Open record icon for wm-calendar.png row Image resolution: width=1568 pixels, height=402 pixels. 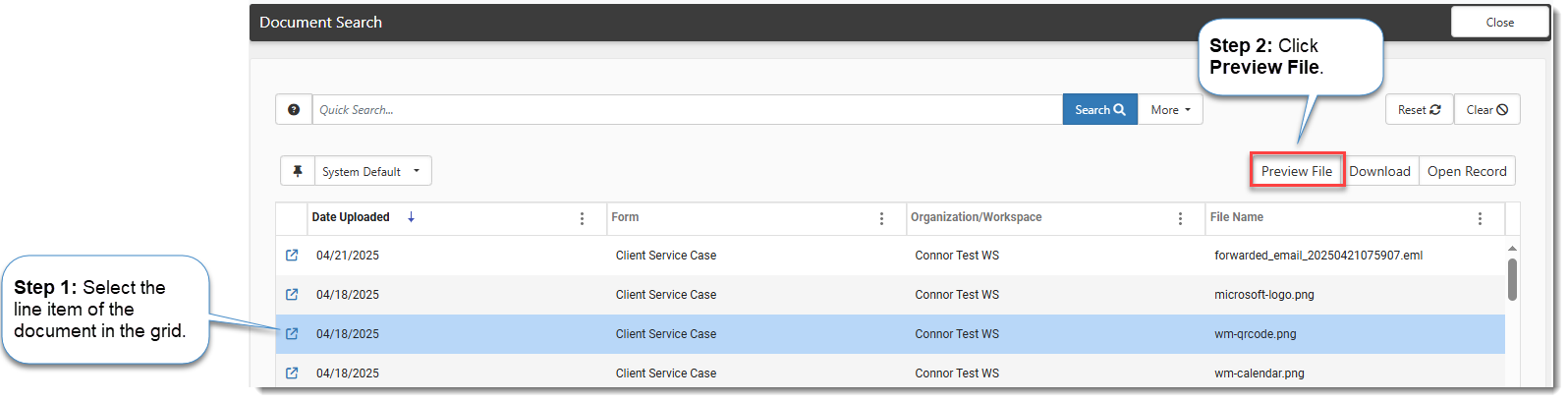[x=292, y=373]
